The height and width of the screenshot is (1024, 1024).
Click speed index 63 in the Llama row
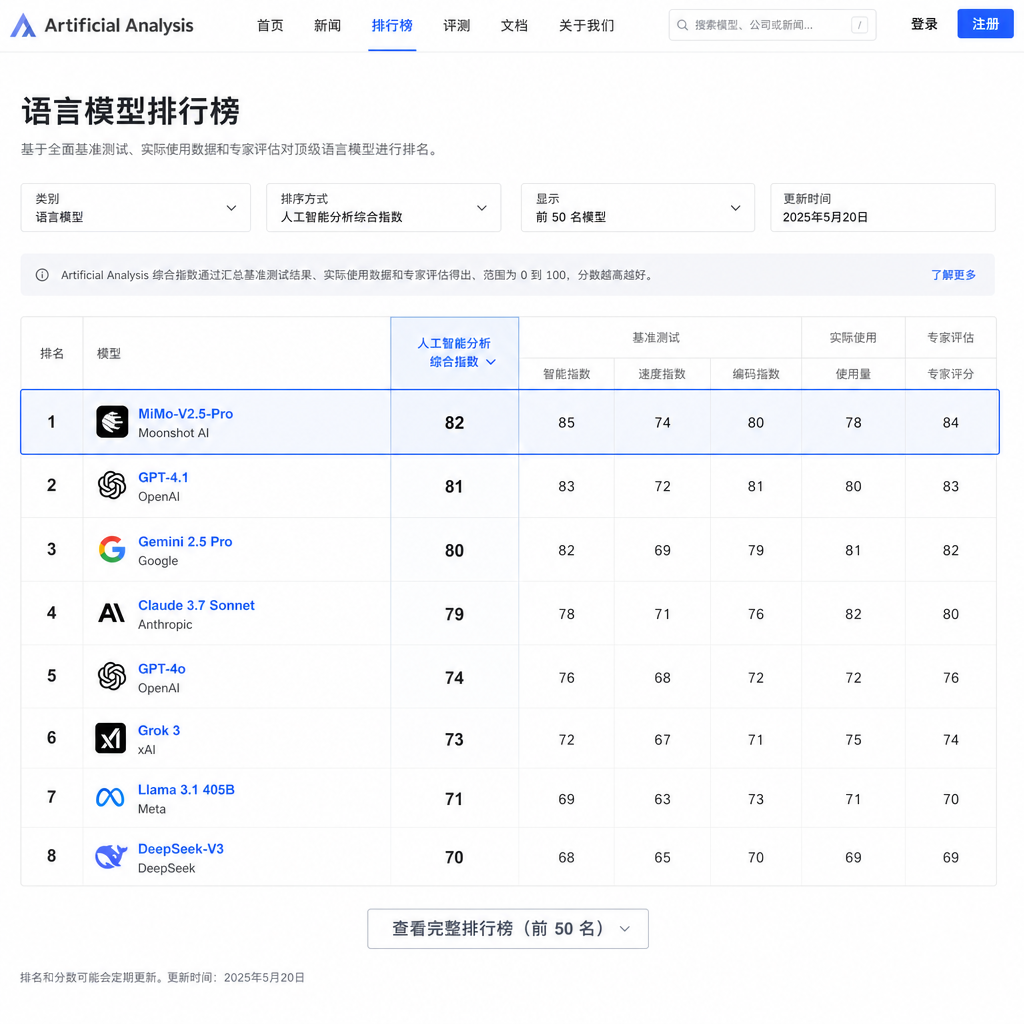click(x=662, y=799)
